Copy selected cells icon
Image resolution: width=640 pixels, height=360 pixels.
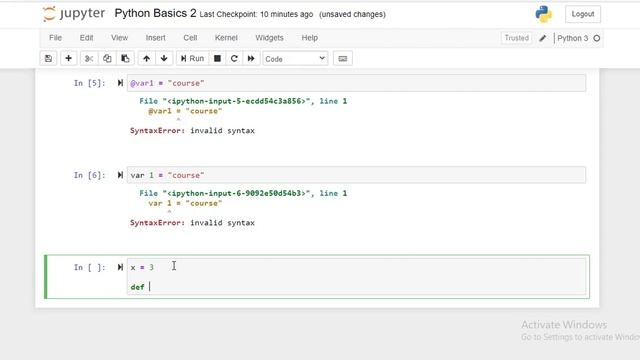point(107,58)
